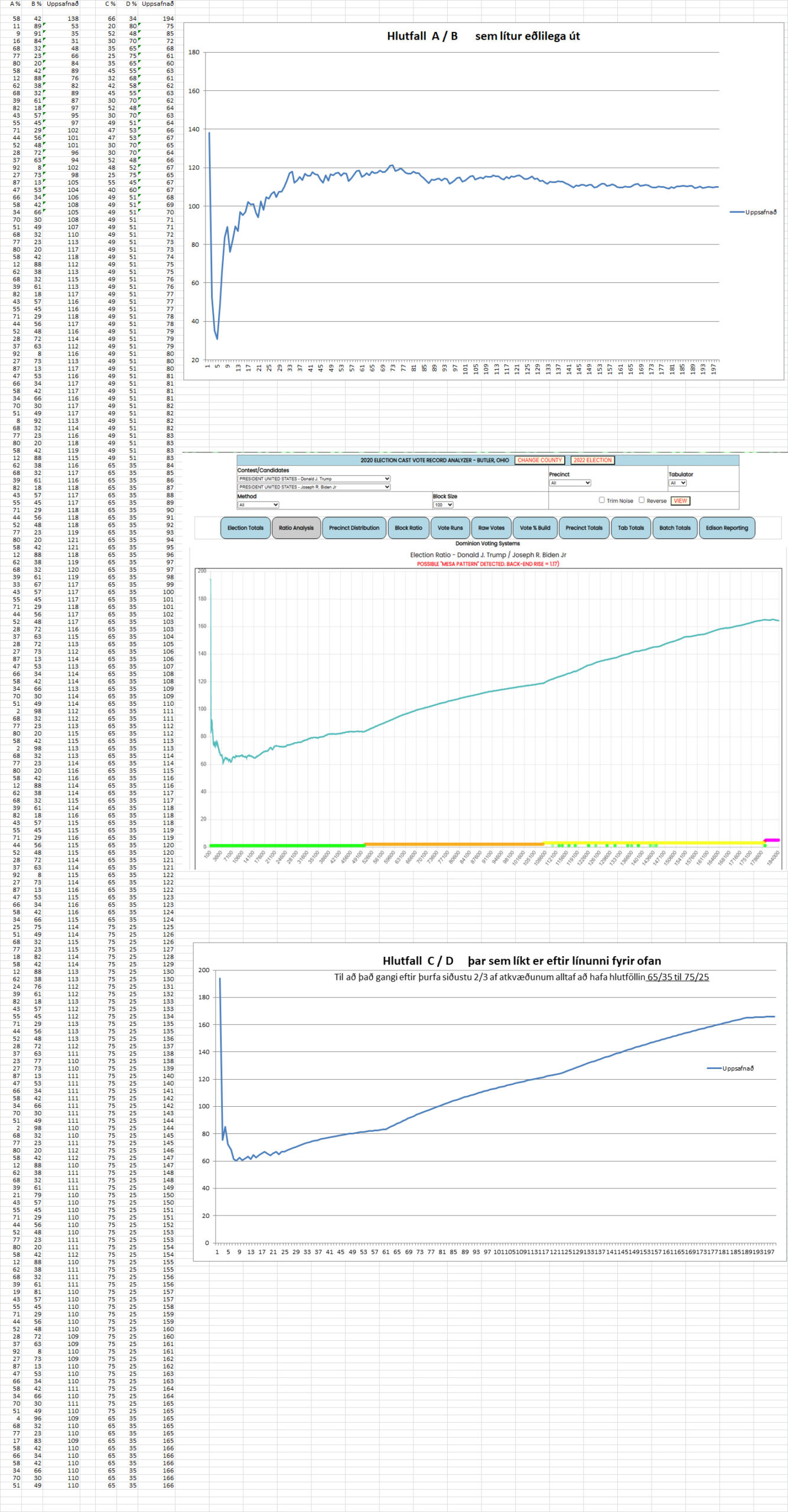The image size is (788, 1512).
Task: Switch to the Election Totals tab
Action: pyautogui.click(x=245, y=528)
